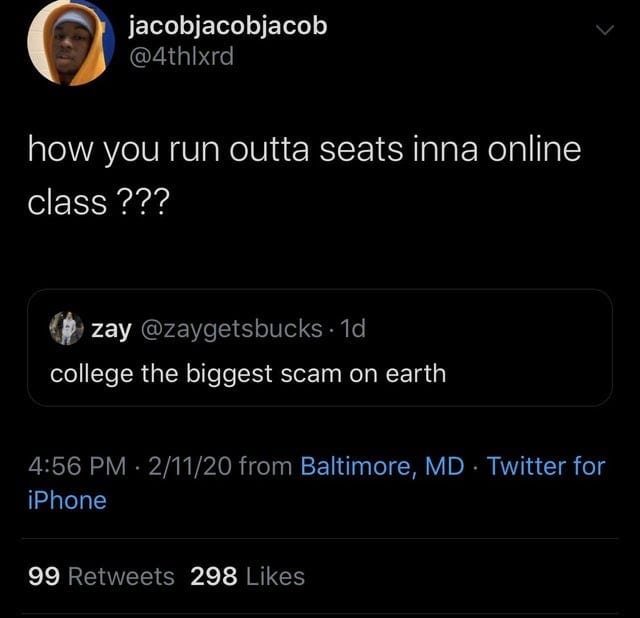Tap the Baltimore, MD location link
Image resolution: width=640 pixels, height=618 pixels.
(382, 466)
